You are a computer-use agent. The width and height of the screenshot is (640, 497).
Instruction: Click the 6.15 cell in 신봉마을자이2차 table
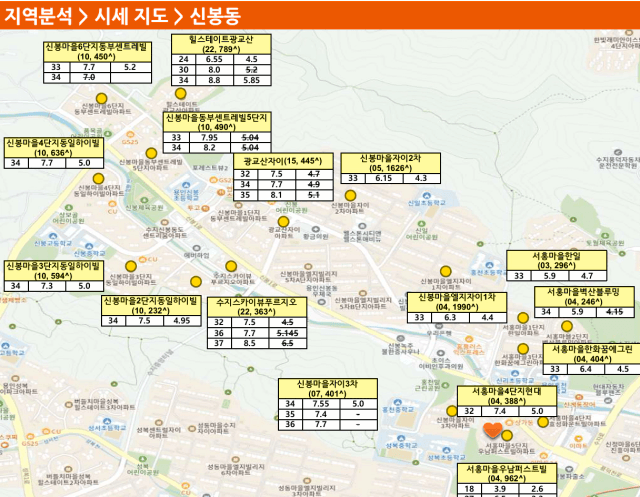(x=384, y=178)
